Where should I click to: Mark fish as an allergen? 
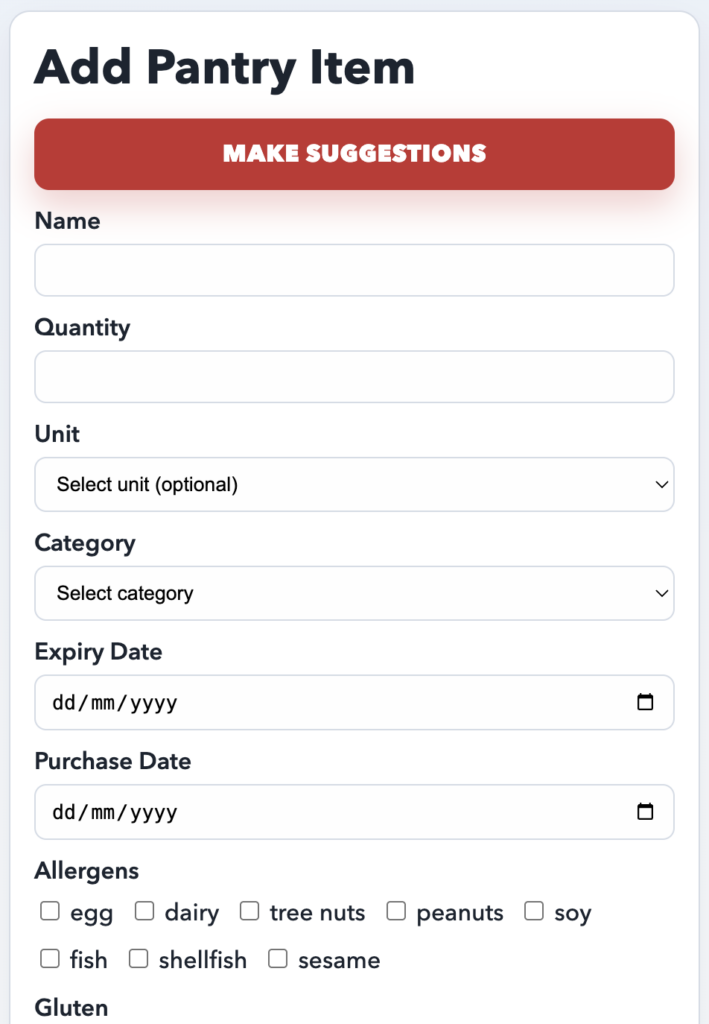click(49, 958)
